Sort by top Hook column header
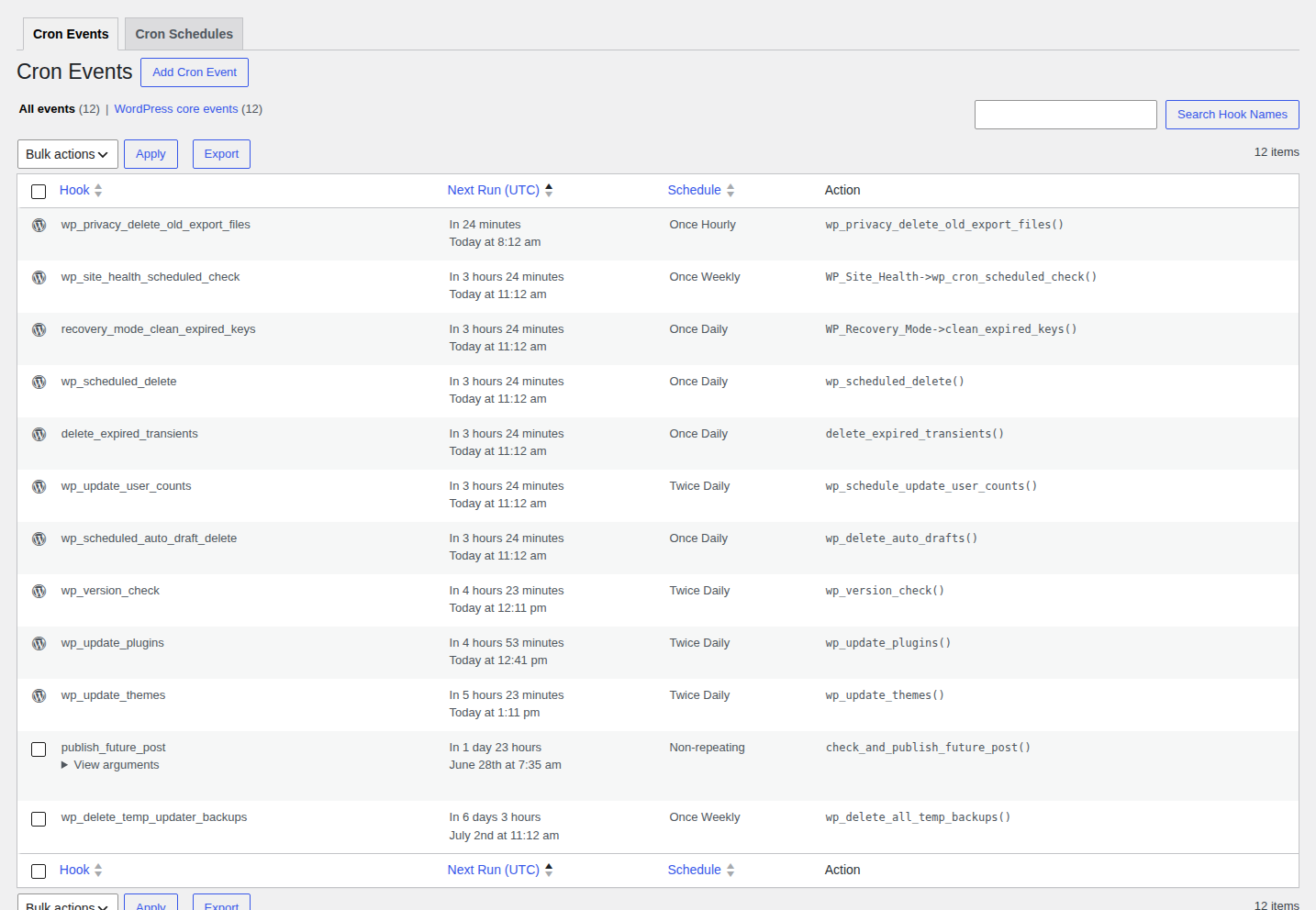 pos(74,190)
